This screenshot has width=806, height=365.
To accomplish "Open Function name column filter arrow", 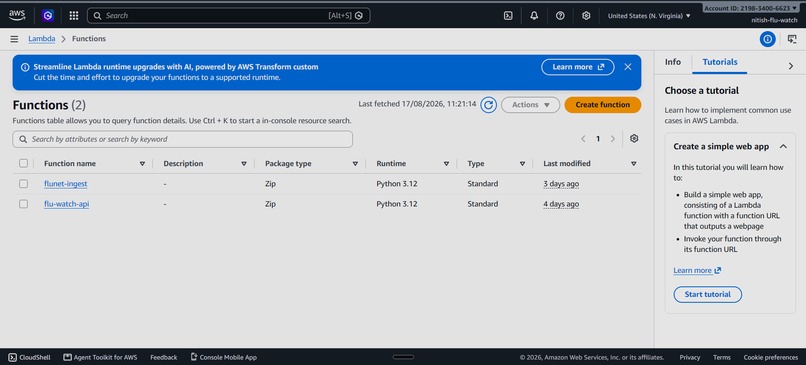I will click(x=142, y=164).
